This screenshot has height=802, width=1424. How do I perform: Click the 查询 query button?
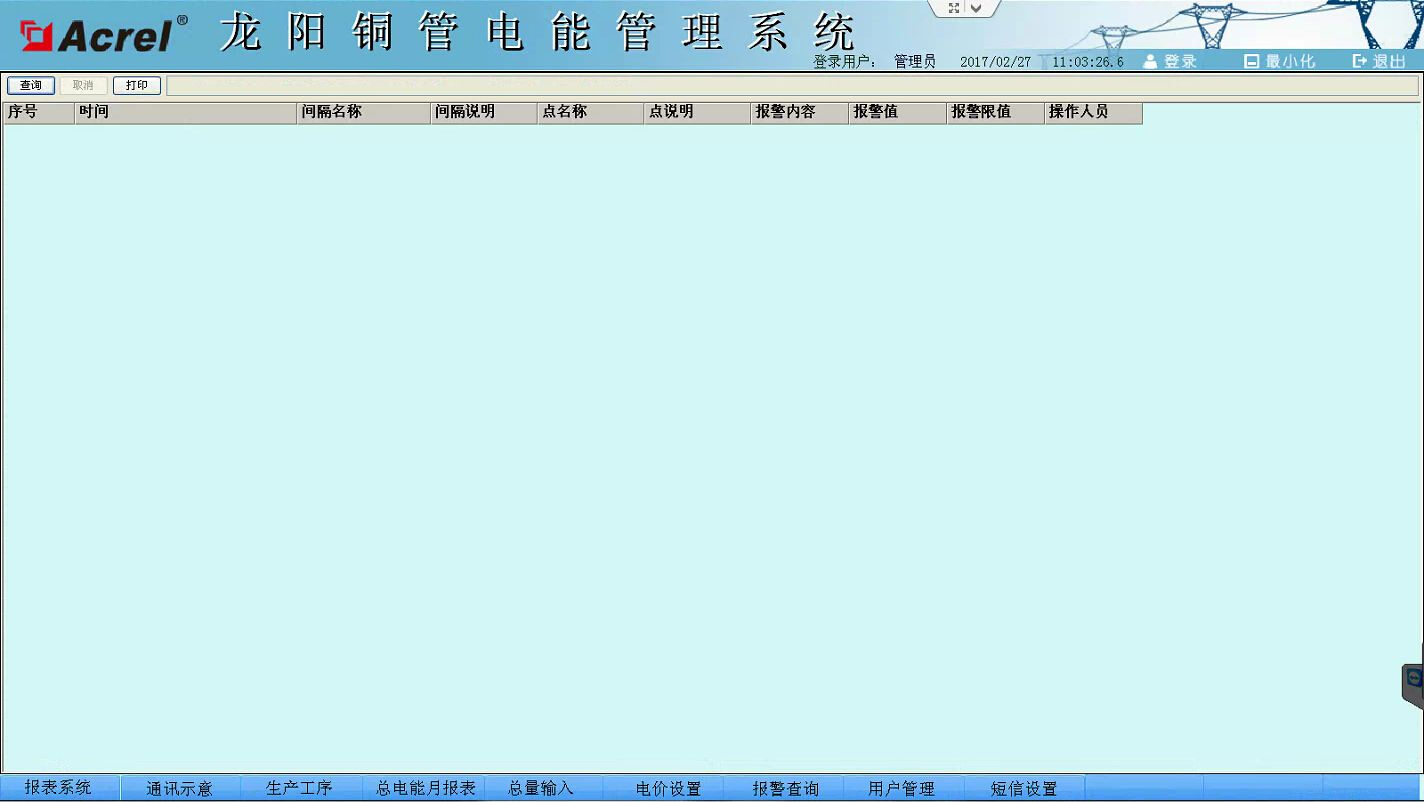pos(31,86)
